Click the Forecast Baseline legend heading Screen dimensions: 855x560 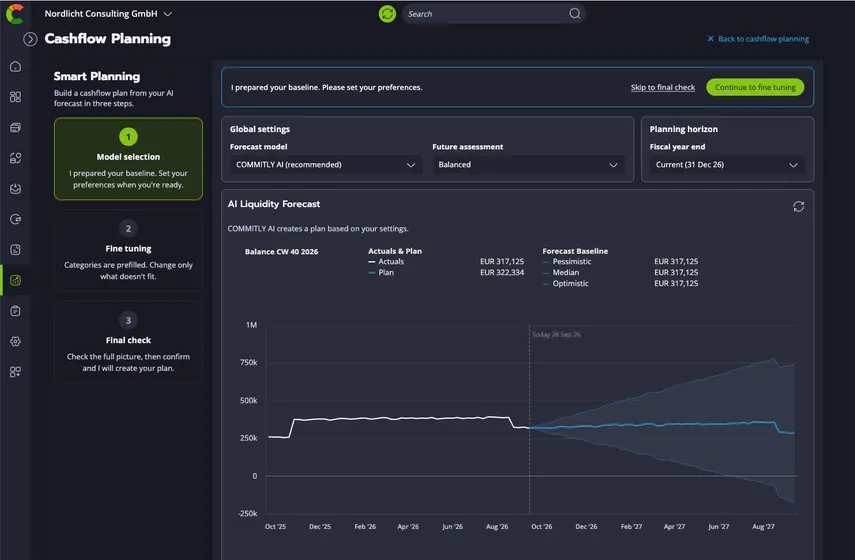pyautogui.click(x=575, y=251)
